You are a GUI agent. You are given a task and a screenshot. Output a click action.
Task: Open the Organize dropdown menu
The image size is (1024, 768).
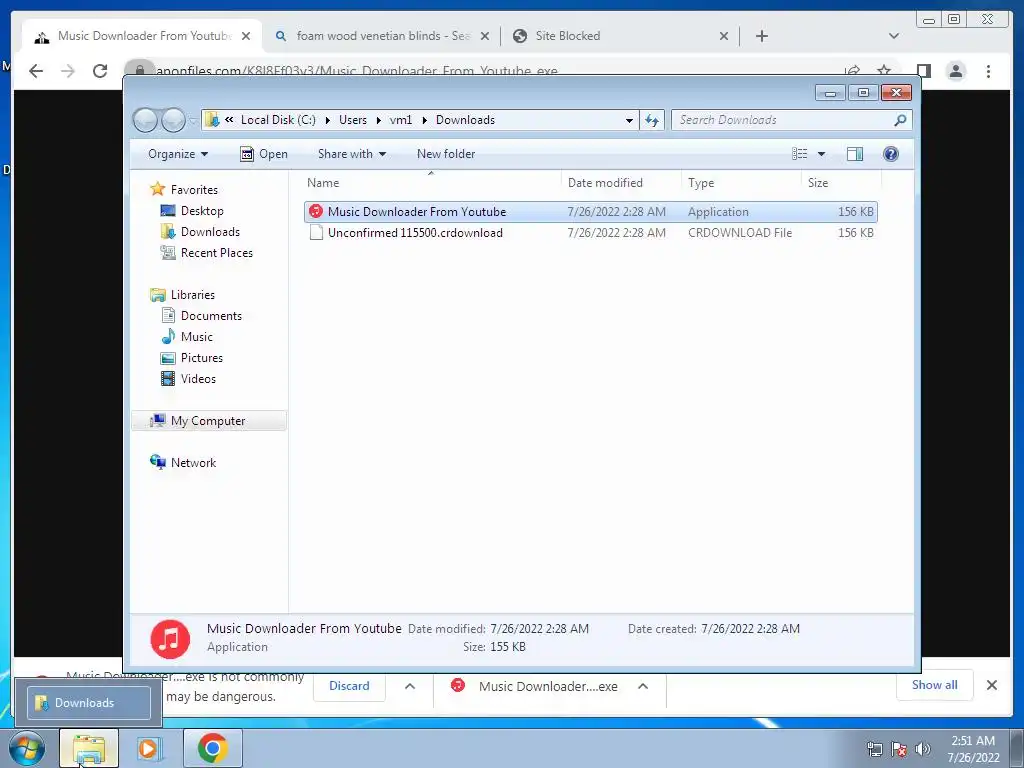coord(178,154)
